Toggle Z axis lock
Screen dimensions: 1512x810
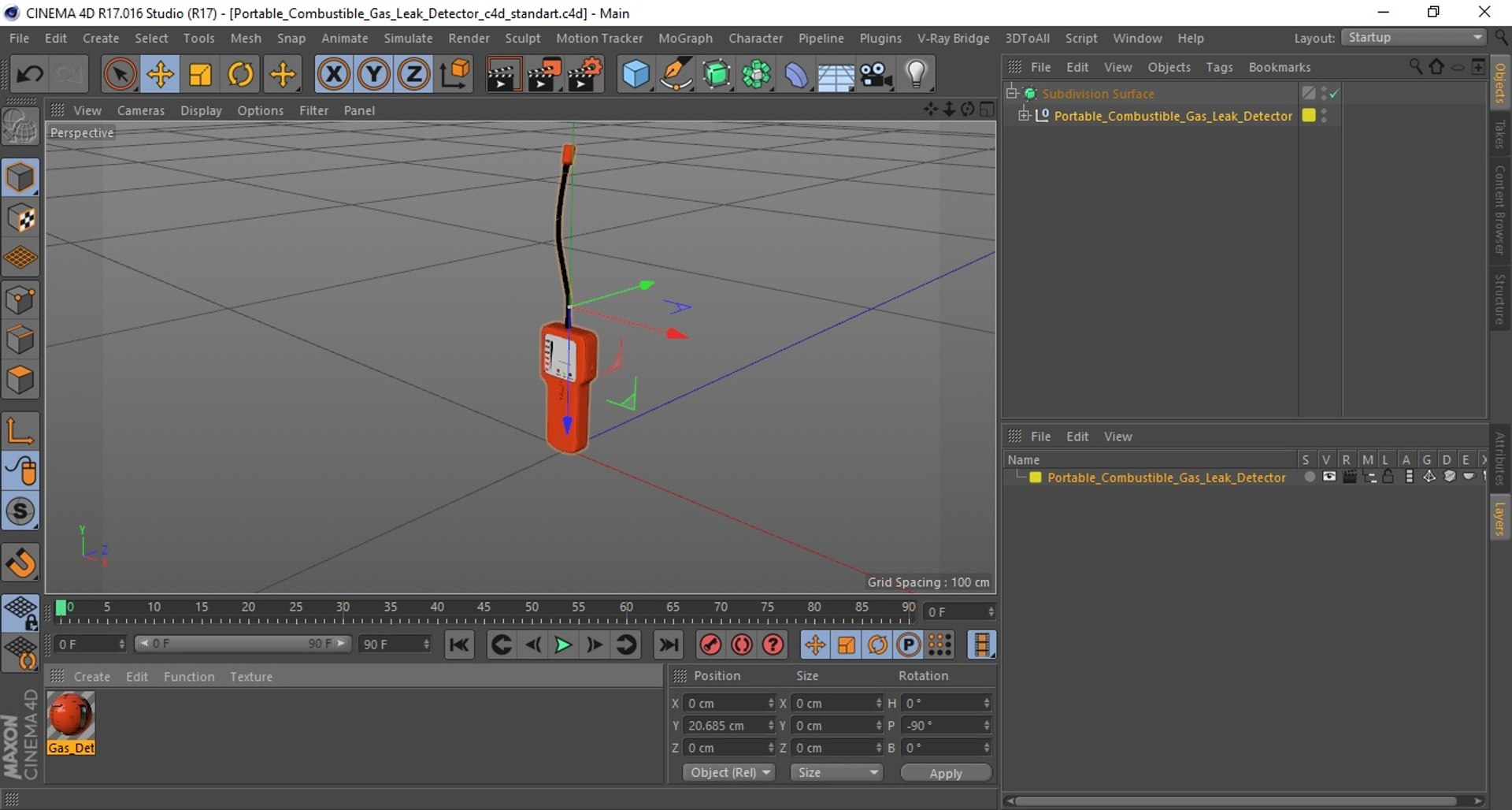pyautogui.click(x=414, y=74)
